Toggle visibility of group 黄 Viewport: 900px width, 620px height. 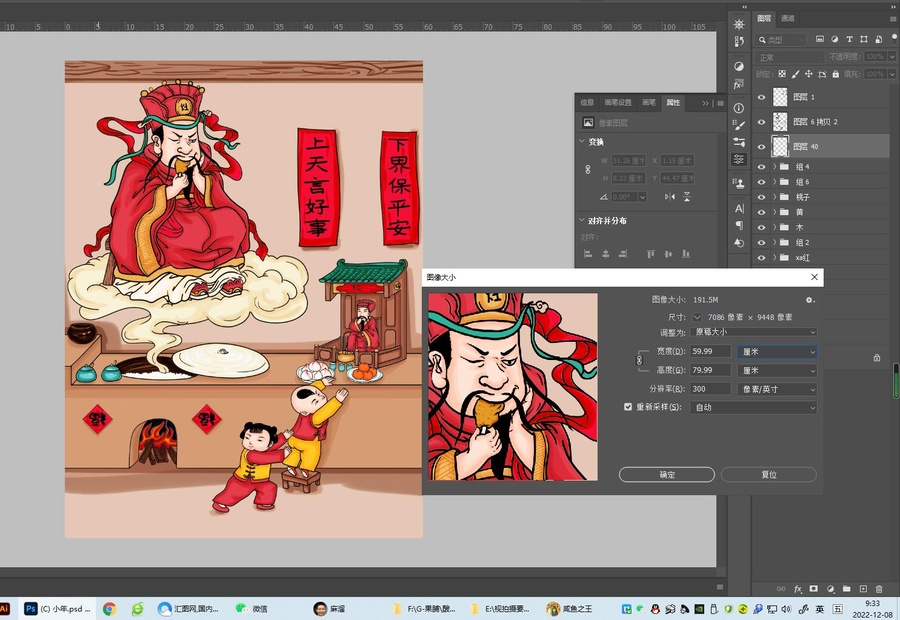[762, 212]
